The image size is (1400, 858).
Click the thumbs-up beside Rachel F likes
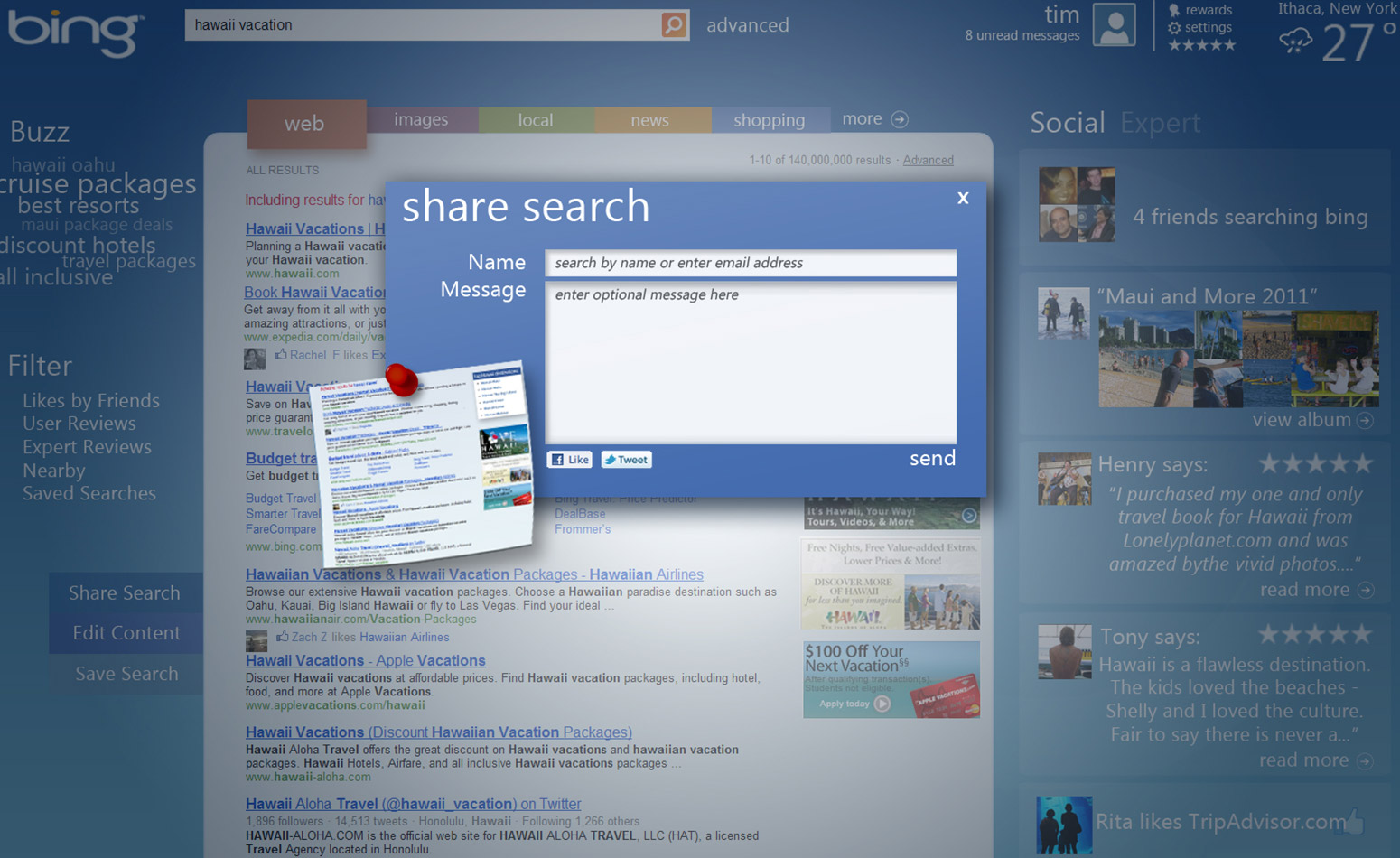(x=281, y=354)
